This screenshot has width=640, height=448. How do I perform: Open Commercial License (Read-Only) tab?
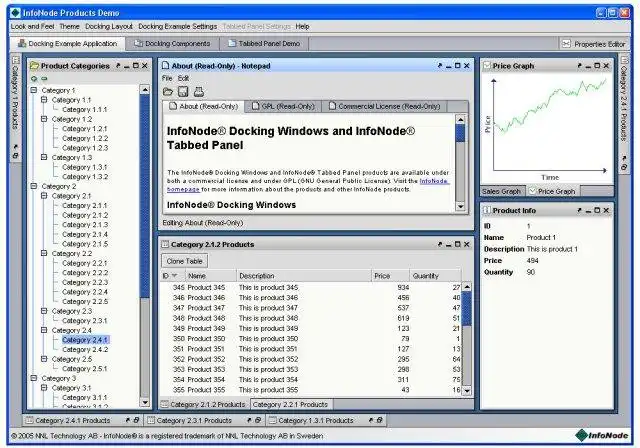(384, 106)
